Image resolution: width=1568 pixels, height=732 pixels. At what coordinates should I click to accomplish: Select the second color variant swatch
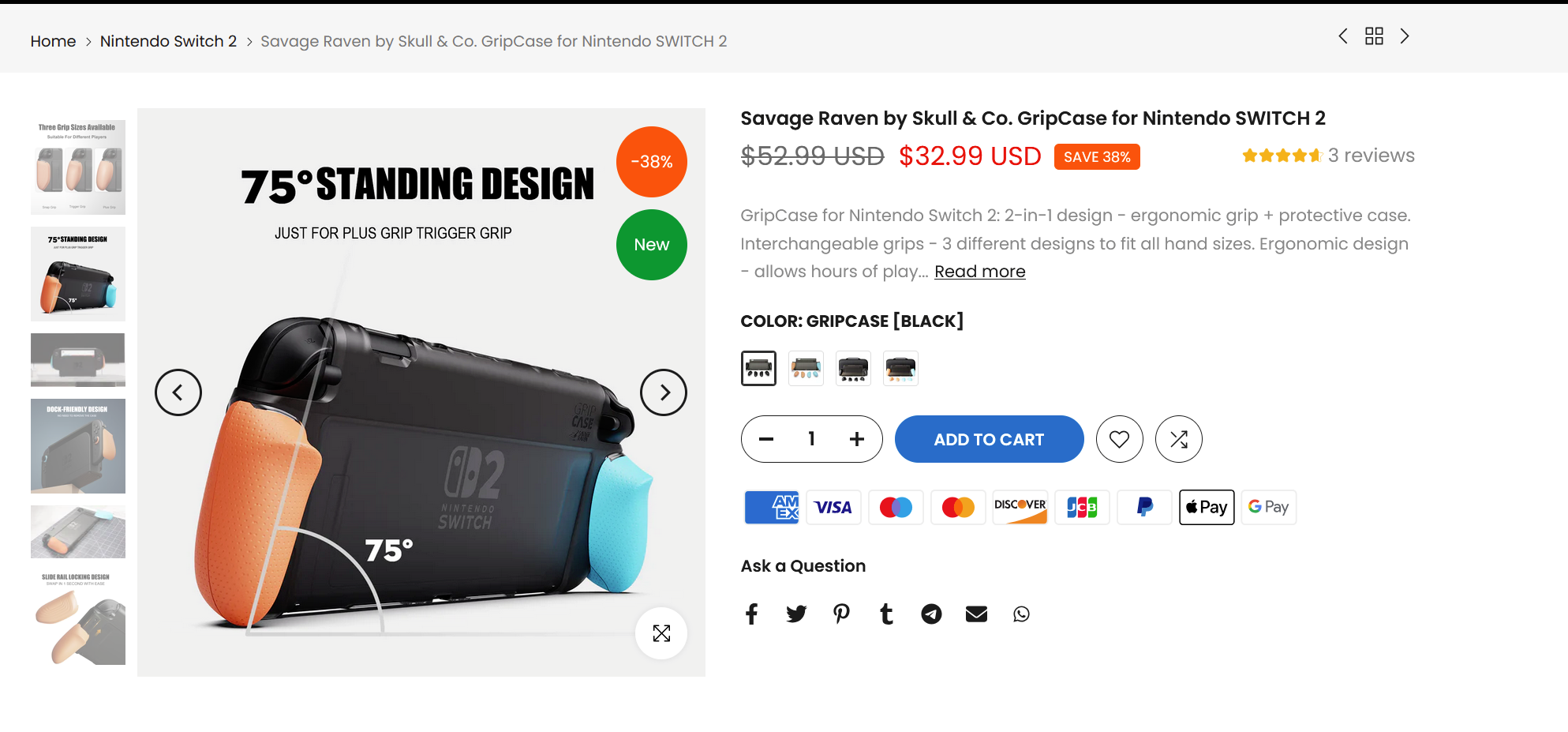coord(806,369)
